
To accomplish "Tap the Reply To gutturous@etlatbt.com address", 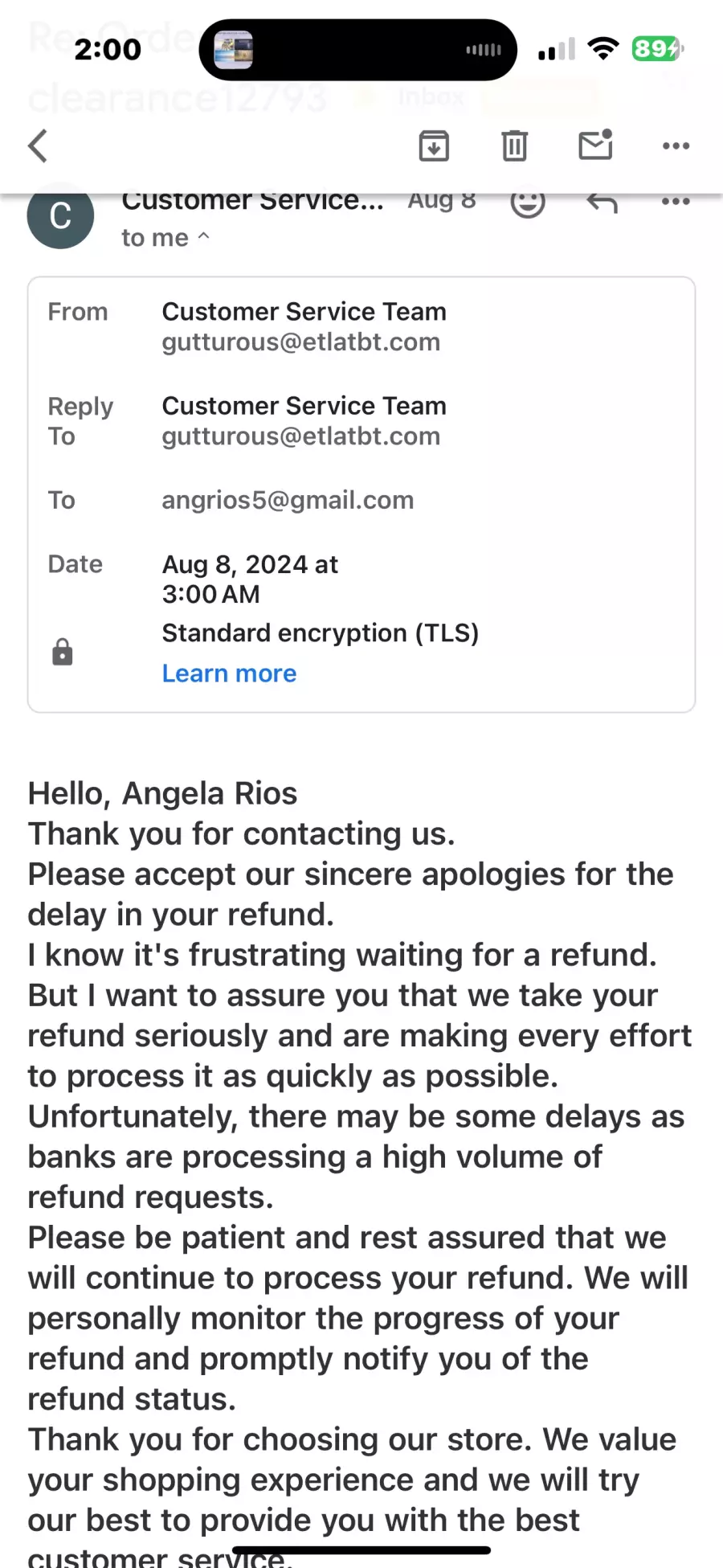I will [x=301, y=436].
